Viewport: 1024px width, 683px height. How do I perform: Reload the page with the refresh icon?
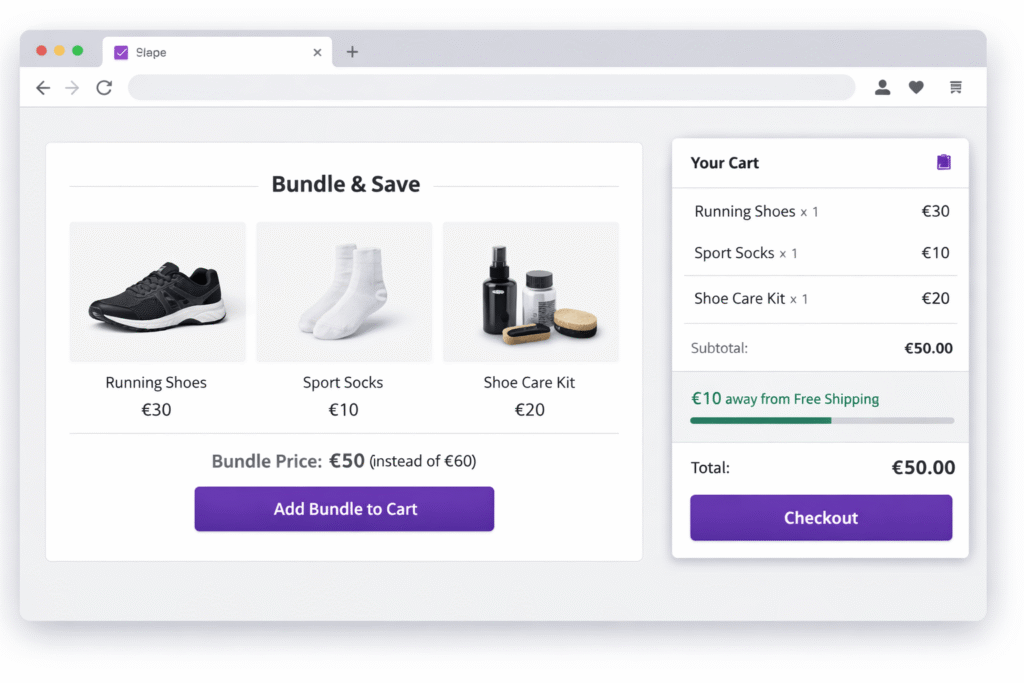pos(104,87)
